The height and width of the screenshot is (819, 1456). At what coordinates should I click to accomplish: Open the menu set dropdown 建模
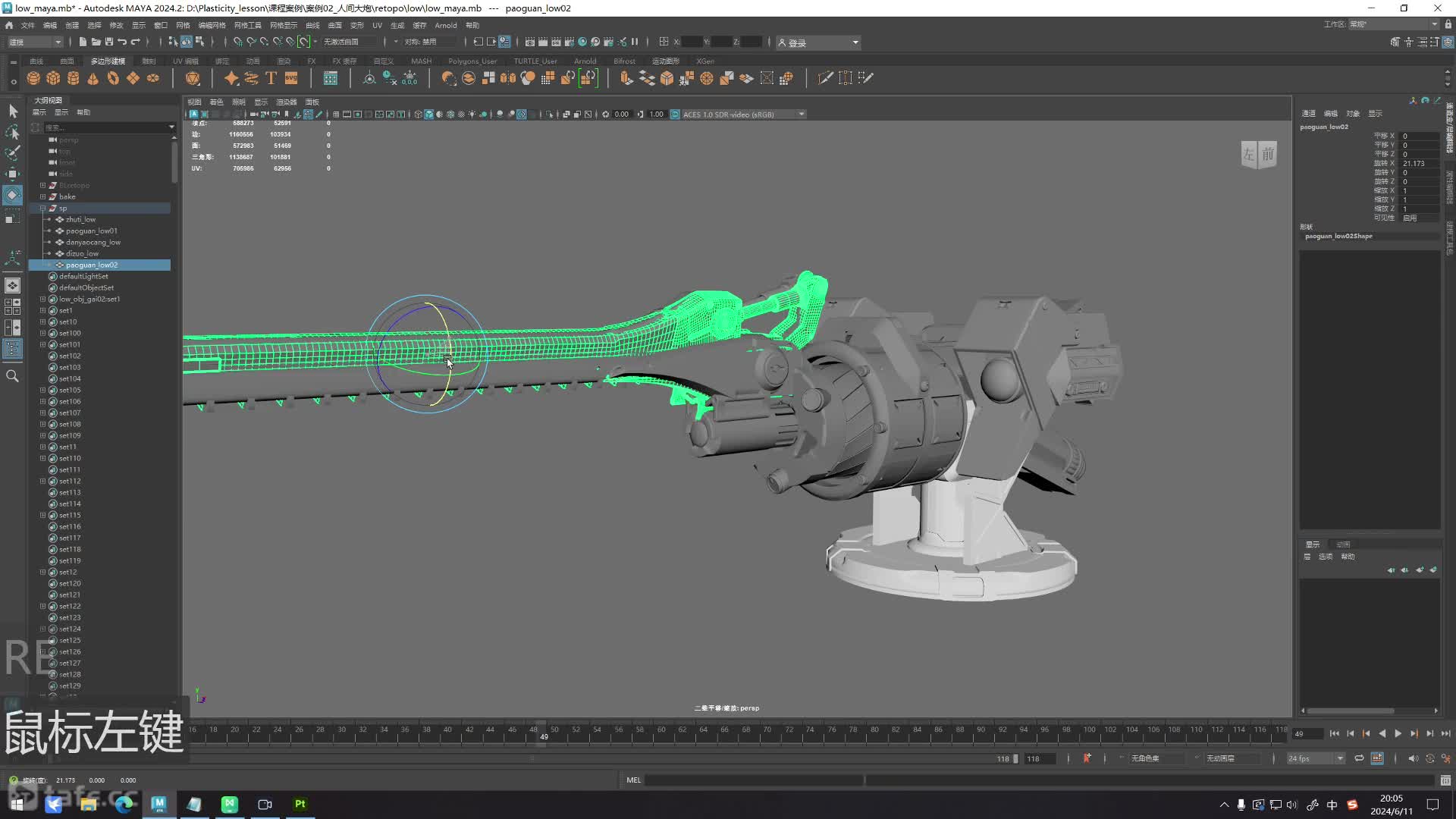tap(35, 42)
